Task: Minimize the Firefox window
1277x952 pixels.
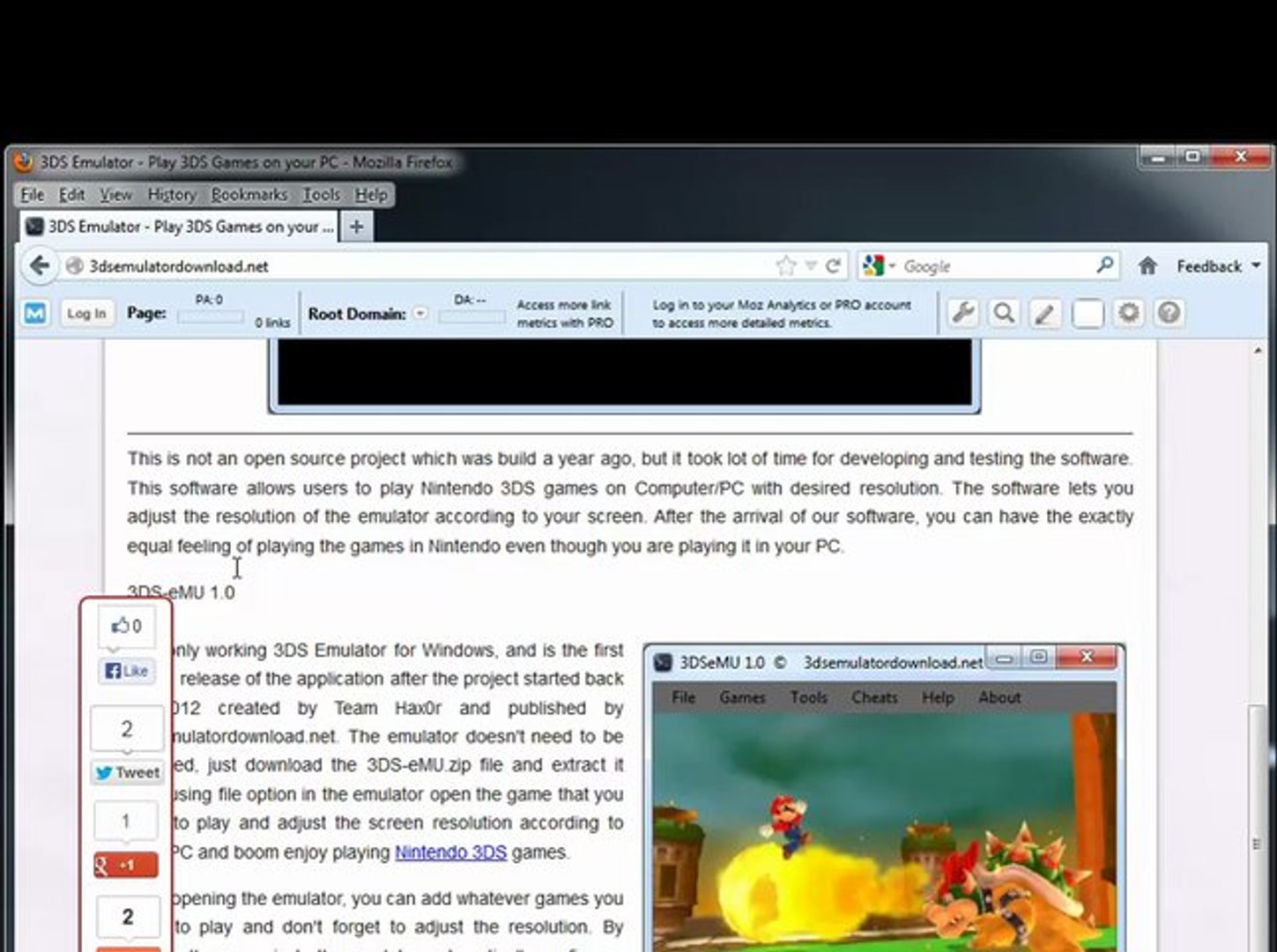Action: [1158, 158]
